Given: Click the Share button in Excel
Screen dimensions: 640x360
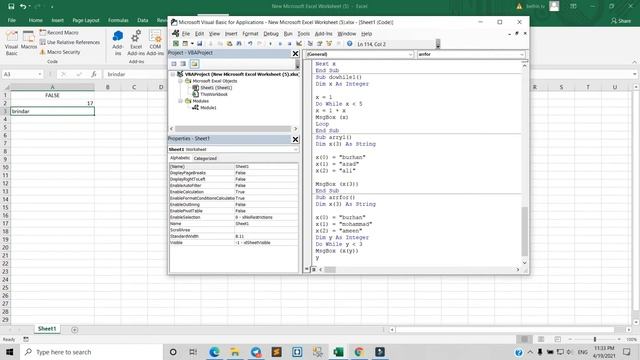Looking at the screenshot, I should [621, 20].
